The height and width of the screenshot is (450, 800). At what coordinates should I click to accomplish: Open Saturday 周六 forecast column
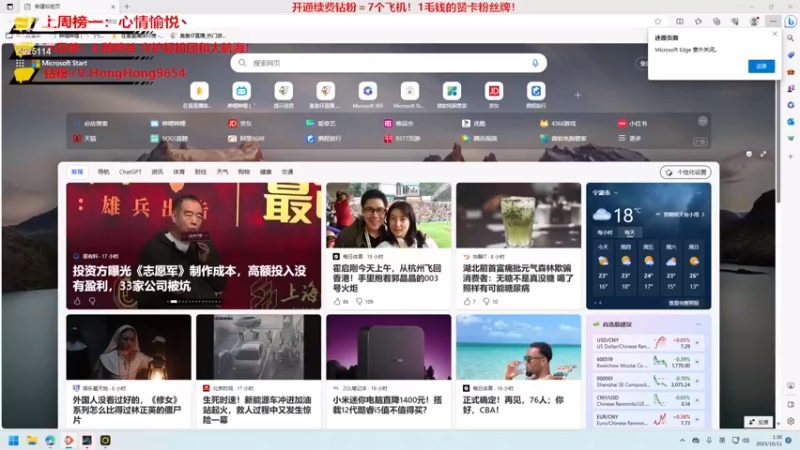point(671,267)
